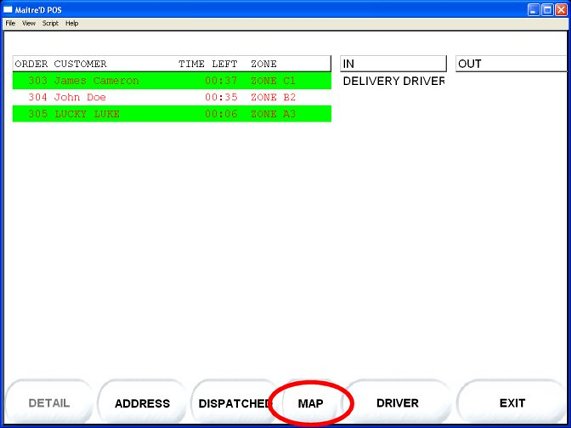Open the Help menu
The height and width of the screenshot is (428, 571).
tap(72, 23)
